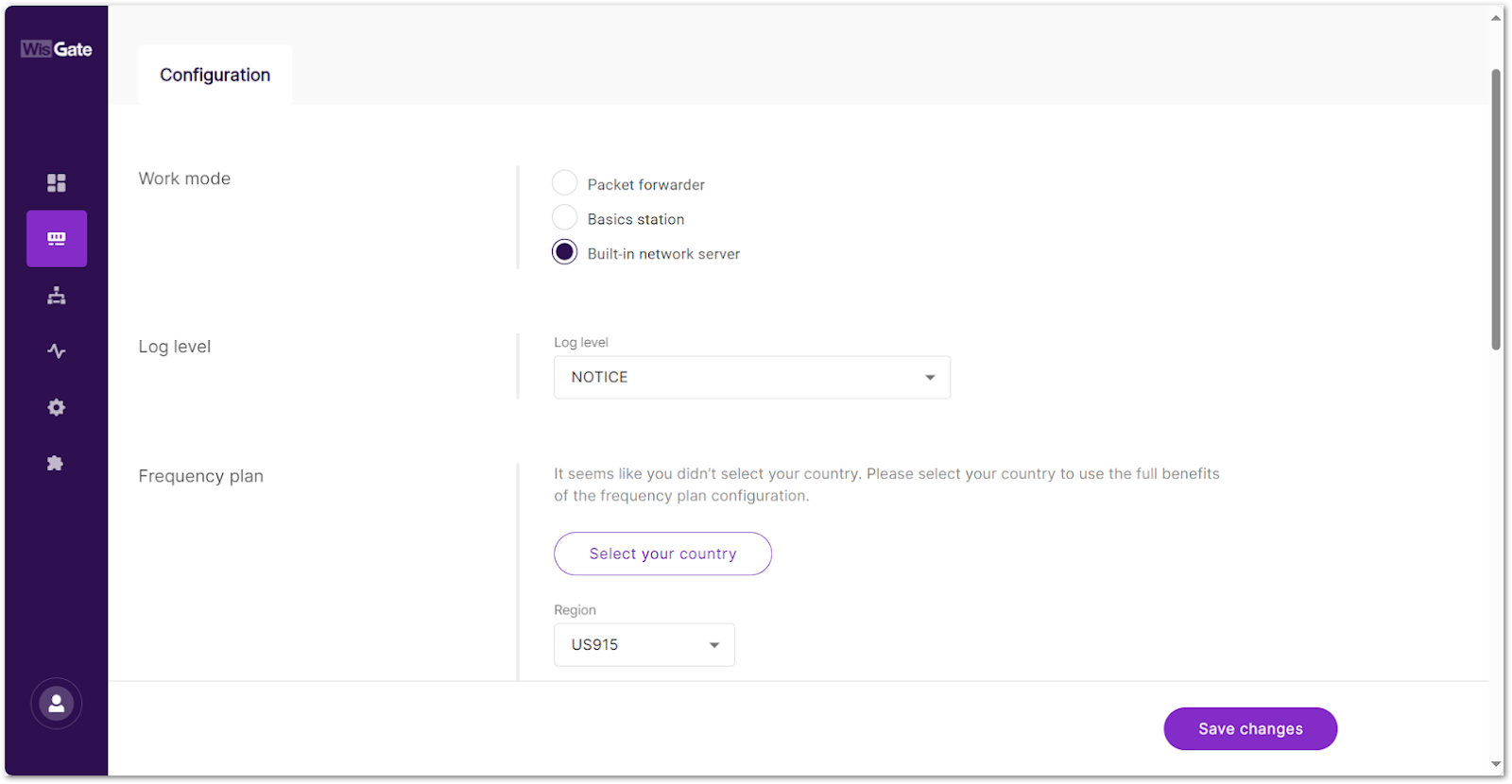Select Built-in network server radio button
Image resolution: width=1512 pixels, height=784 pixels.
pyautogui.click(x=564, y=252)
